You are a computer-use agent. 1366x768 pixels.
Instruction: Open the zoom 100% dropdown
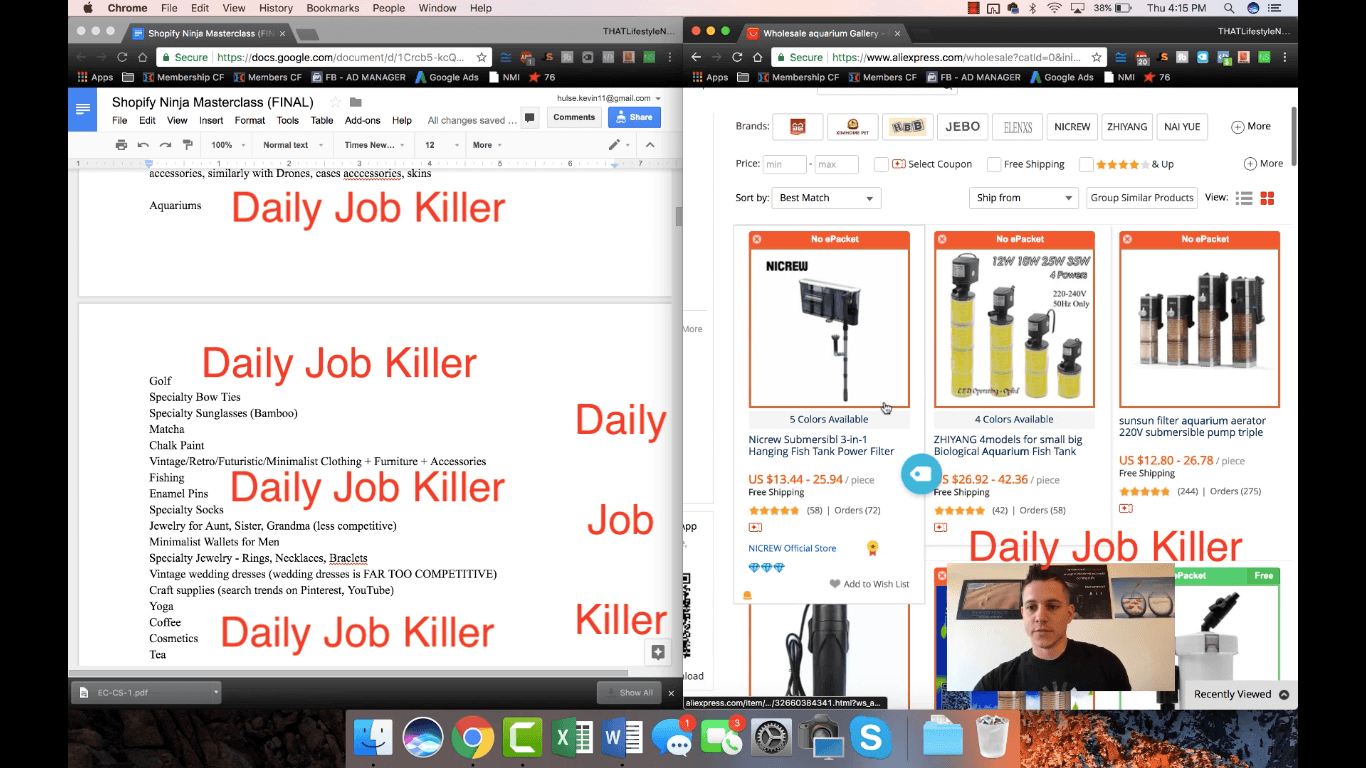pyautogui.click(x=227, y=145)
